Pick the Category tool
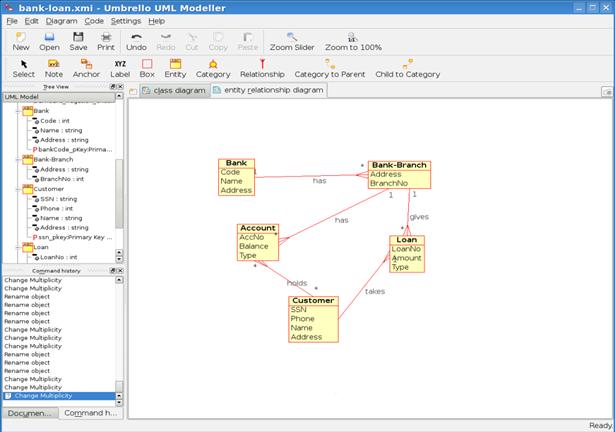Viewport: 615px width, 432px height. coord(213,68)
